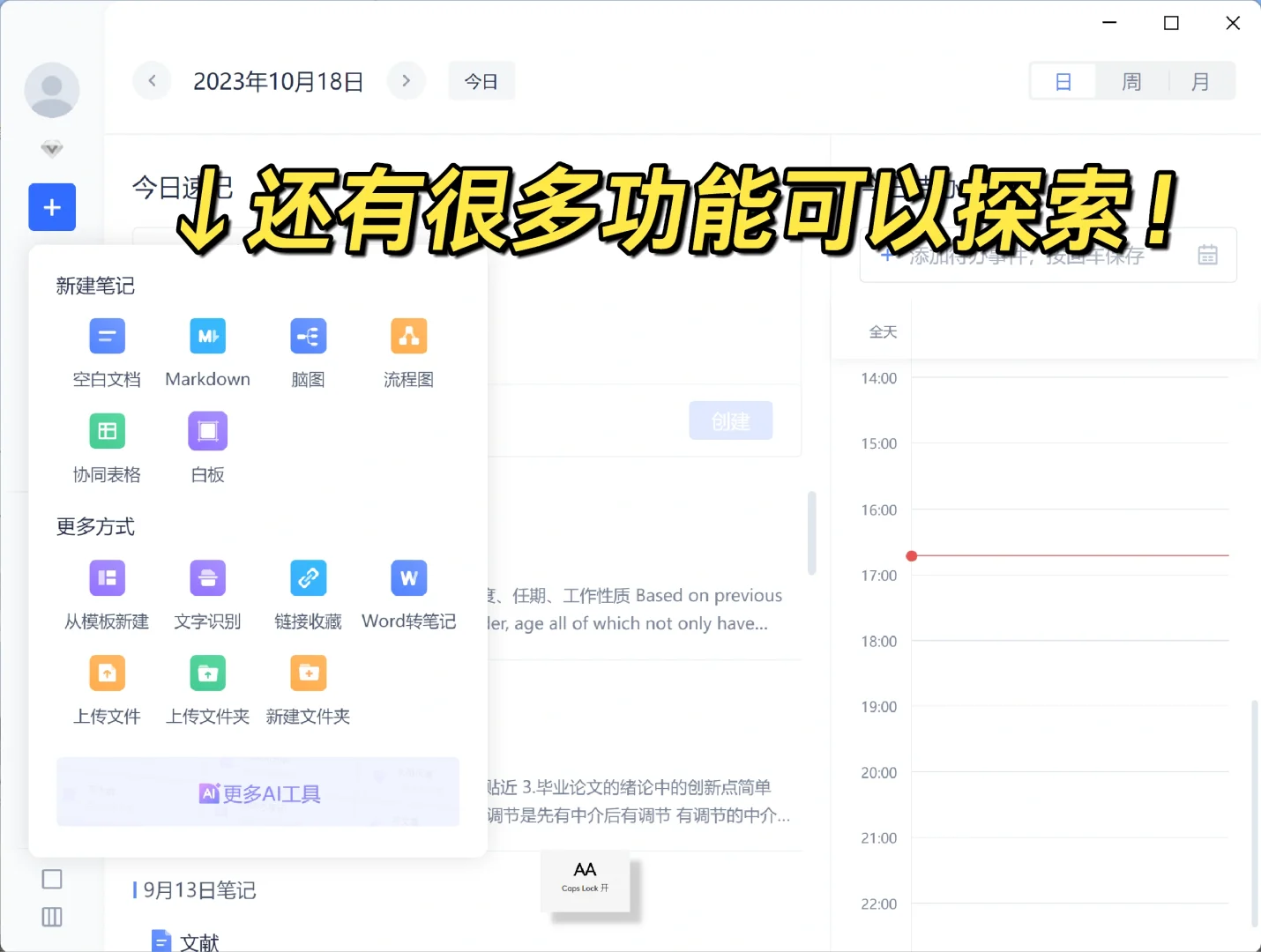Image resolution: width=1261 pixels, height=952 pixels.
Task: Expand the chevron under profile avatar
Action: (x=51, y=148)
